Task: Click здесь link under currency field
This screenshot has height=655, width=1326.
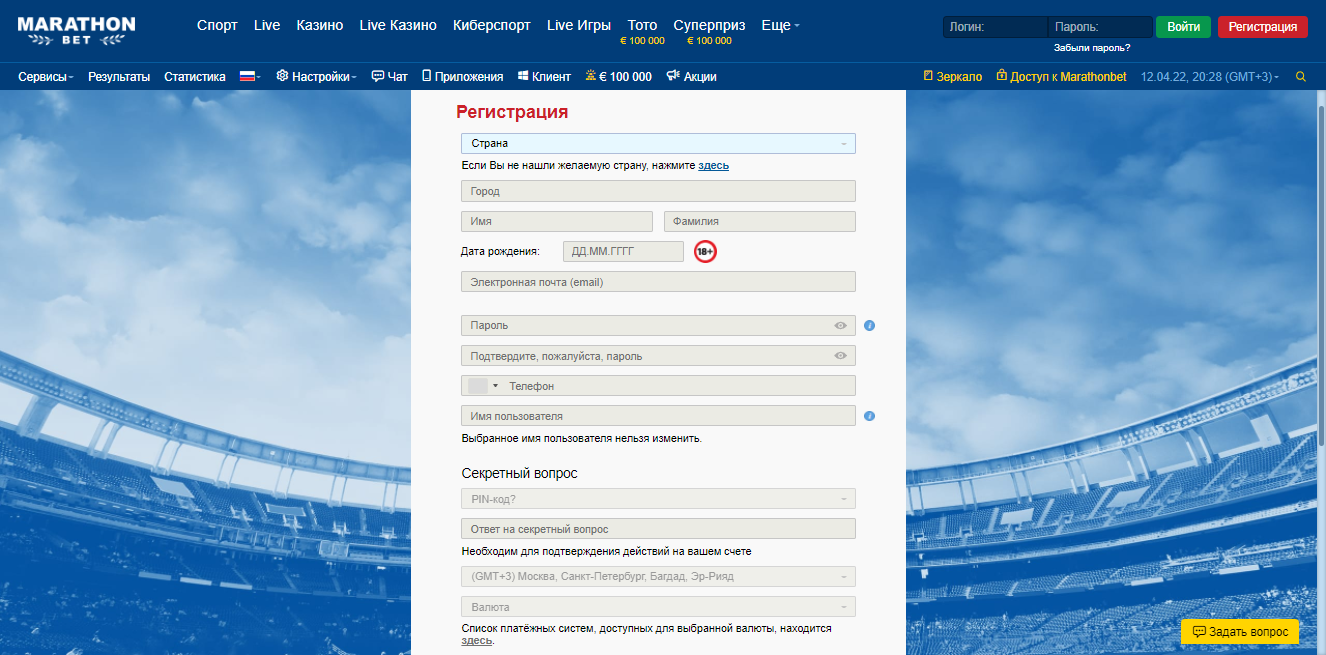Action: [477, 640]
